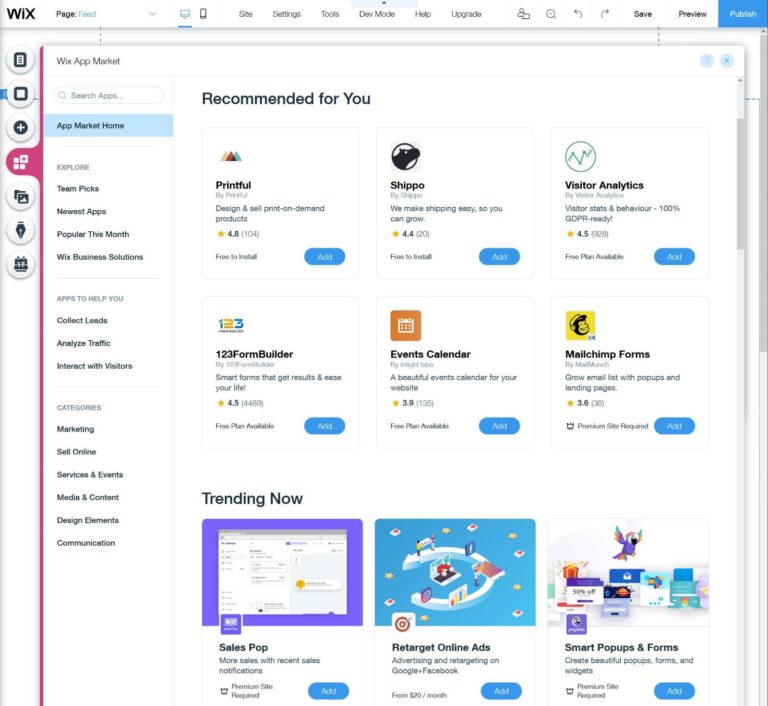Click the Printful app logo
768x706 pixels.
231,156
